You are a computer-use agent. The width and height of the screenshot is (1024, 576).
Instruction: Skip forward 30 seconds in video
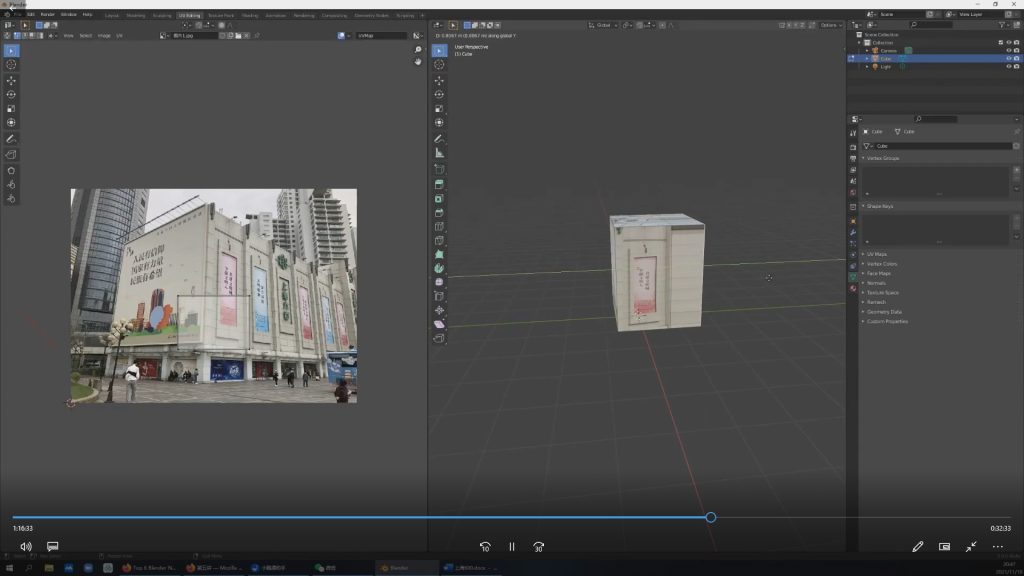pos(538,547)
